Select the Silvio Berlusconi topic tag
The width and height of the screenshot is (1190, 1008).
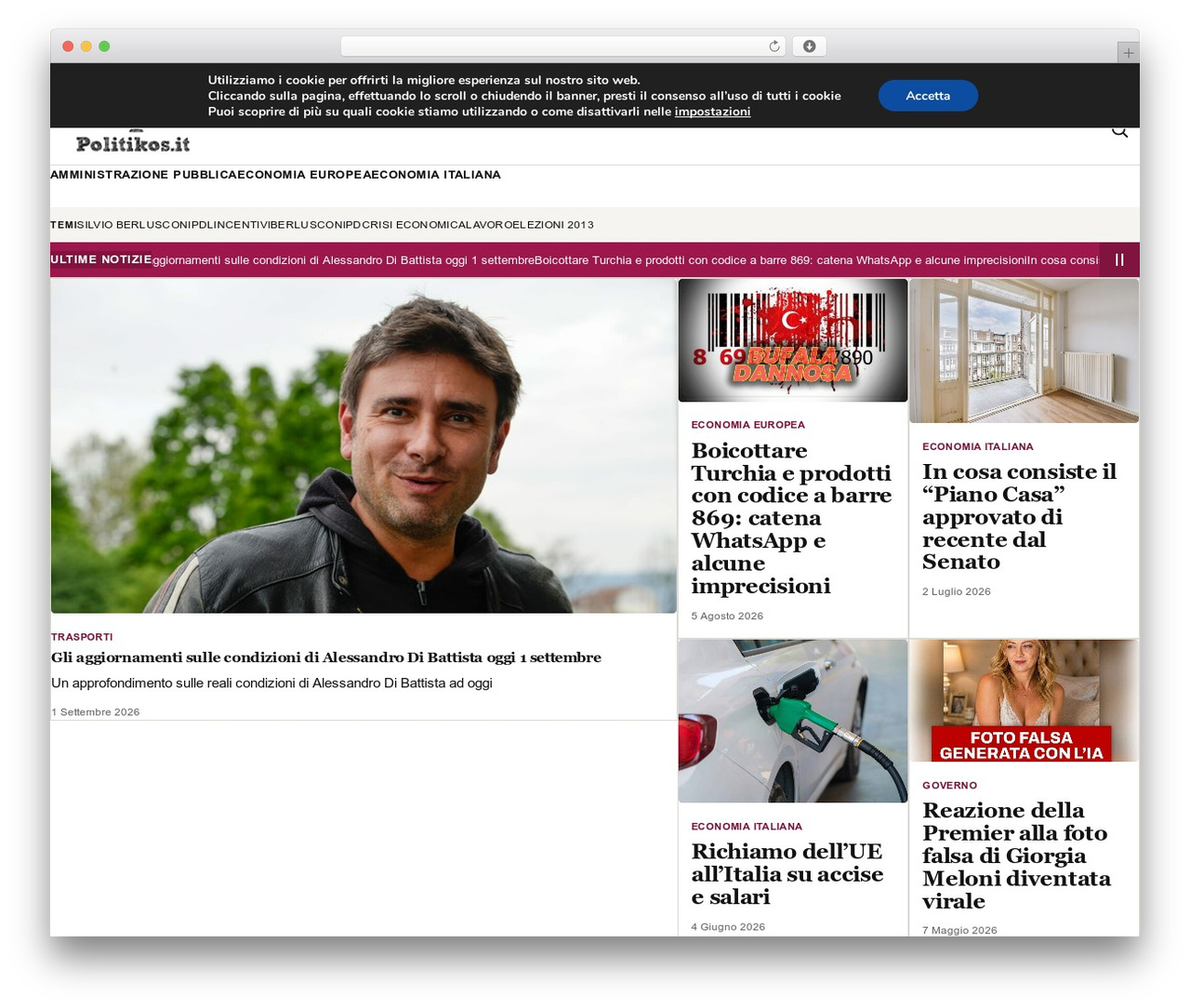click(135, 225)
